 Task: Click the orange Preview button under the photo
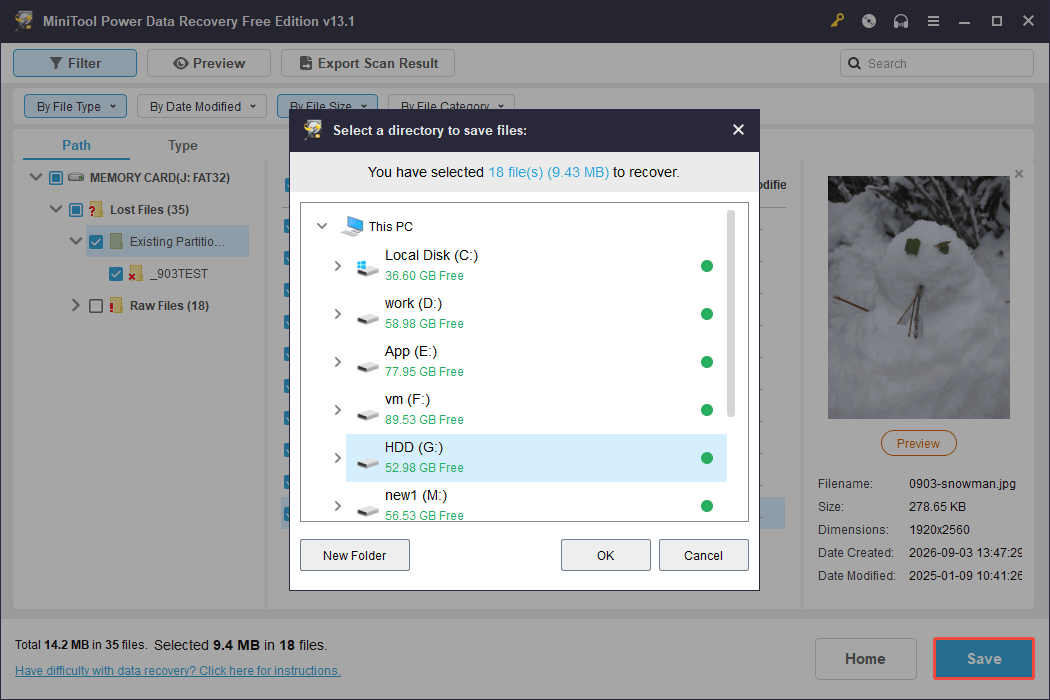click(x=918, y=443)
